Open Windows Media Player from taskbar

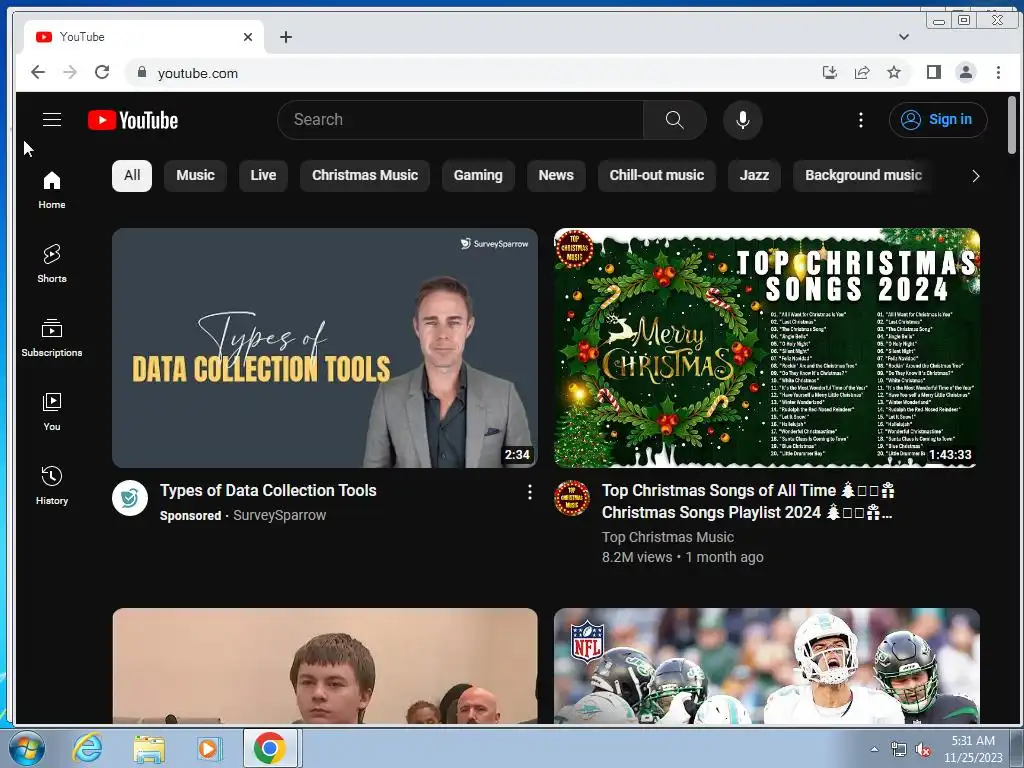click(209, 748)
